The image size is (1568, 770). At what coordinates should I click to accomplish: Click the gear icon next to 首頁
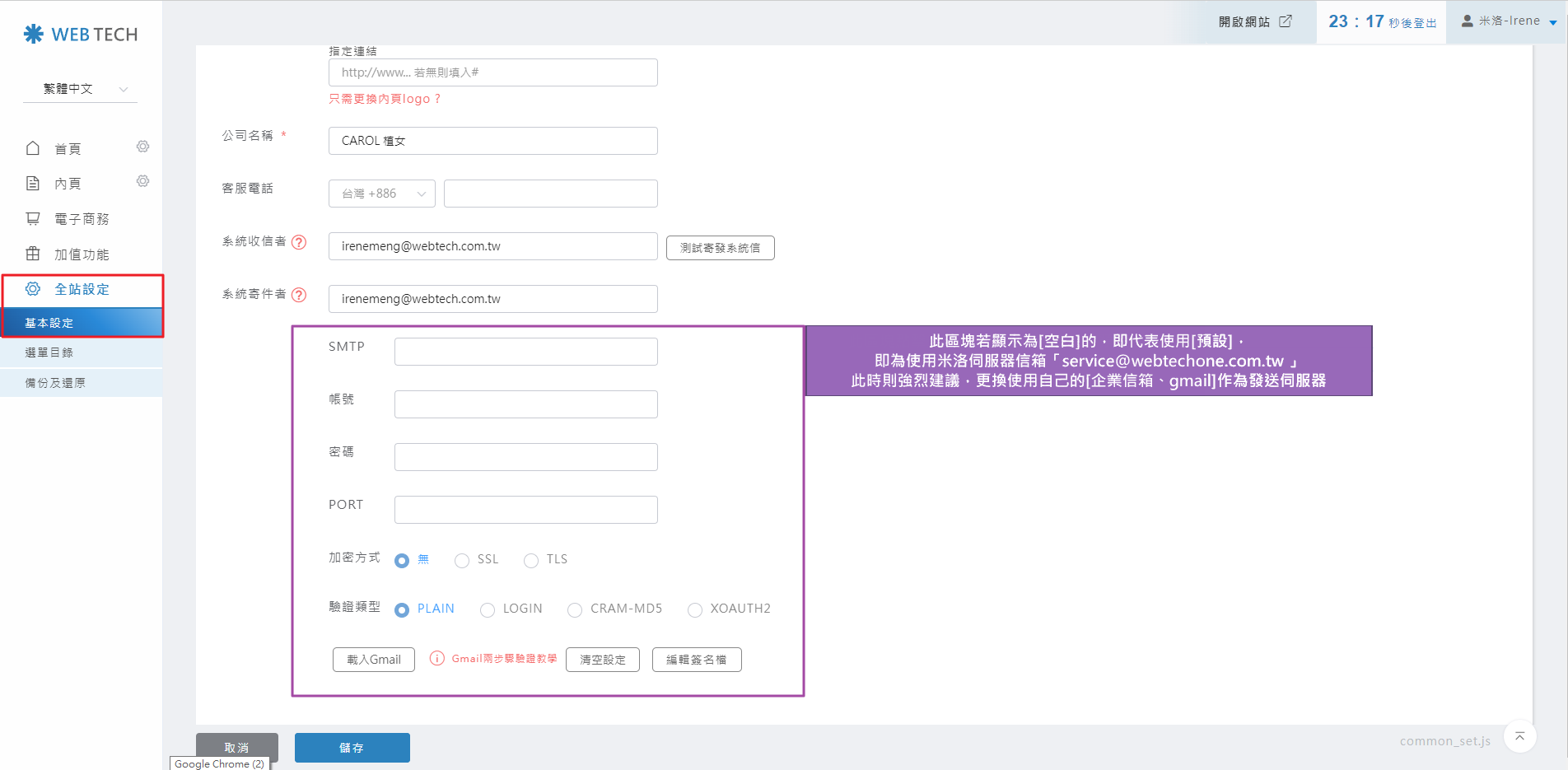142,147
